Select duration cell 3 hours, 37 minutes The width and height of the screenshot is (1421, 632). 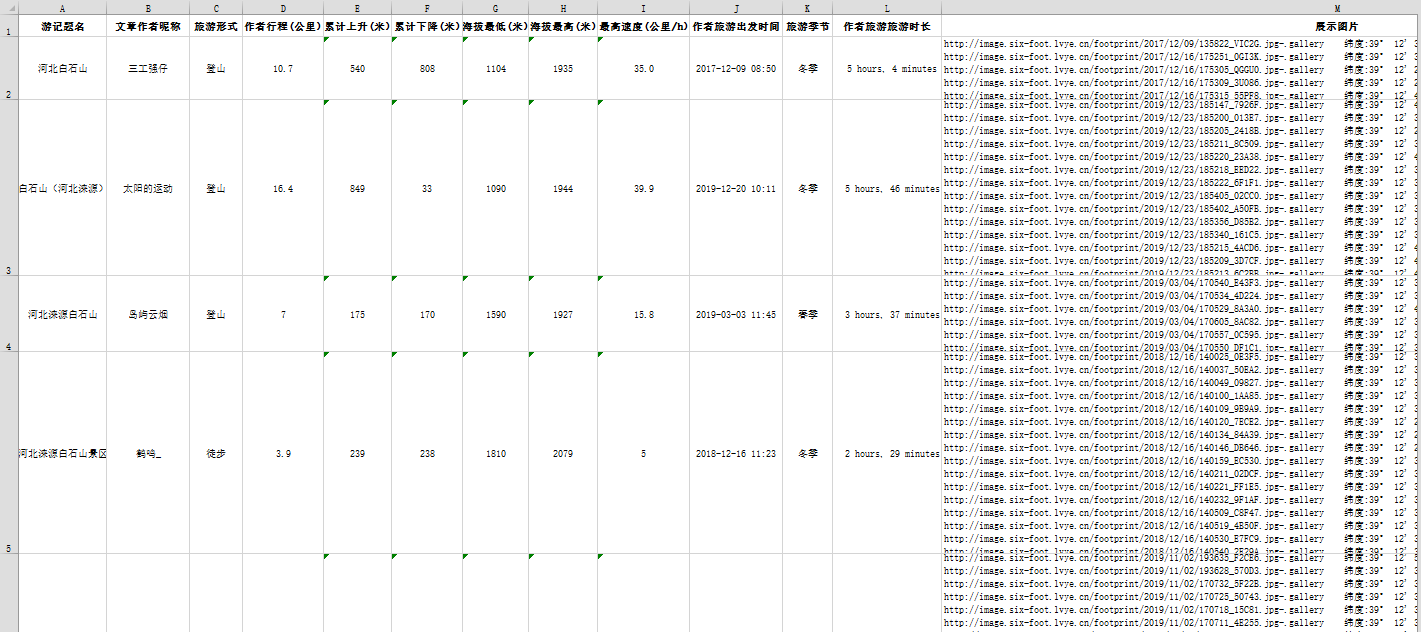tap(887, 314)
